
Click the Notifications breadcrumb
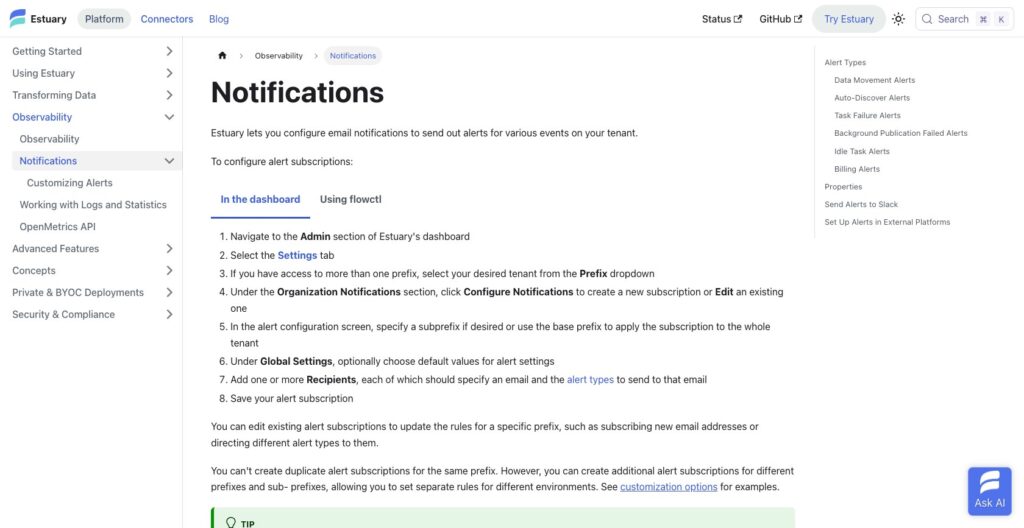point(353,56)
